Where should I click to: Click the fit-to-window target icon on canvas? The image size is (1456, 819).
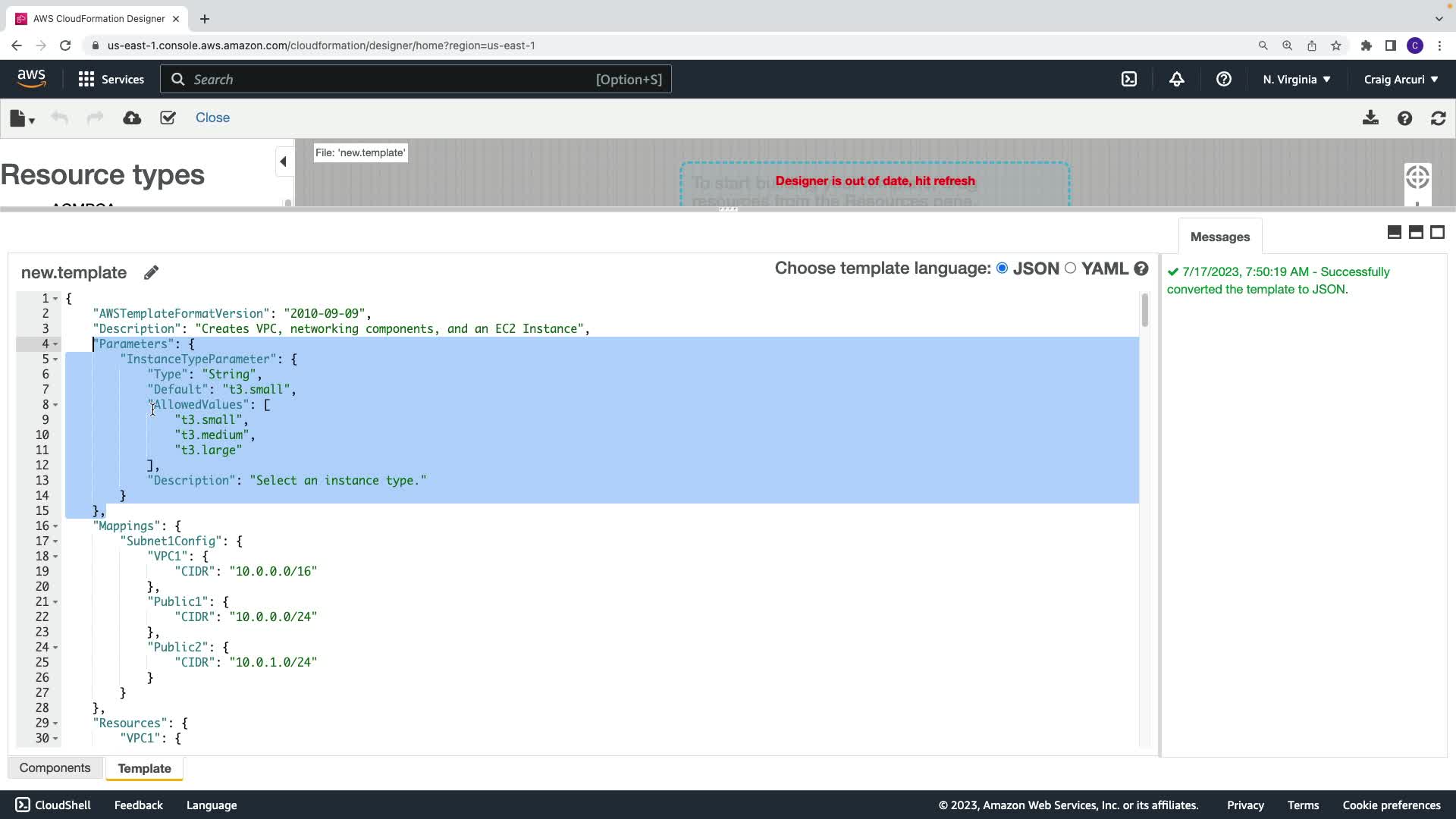click(x=1417, y=177)
